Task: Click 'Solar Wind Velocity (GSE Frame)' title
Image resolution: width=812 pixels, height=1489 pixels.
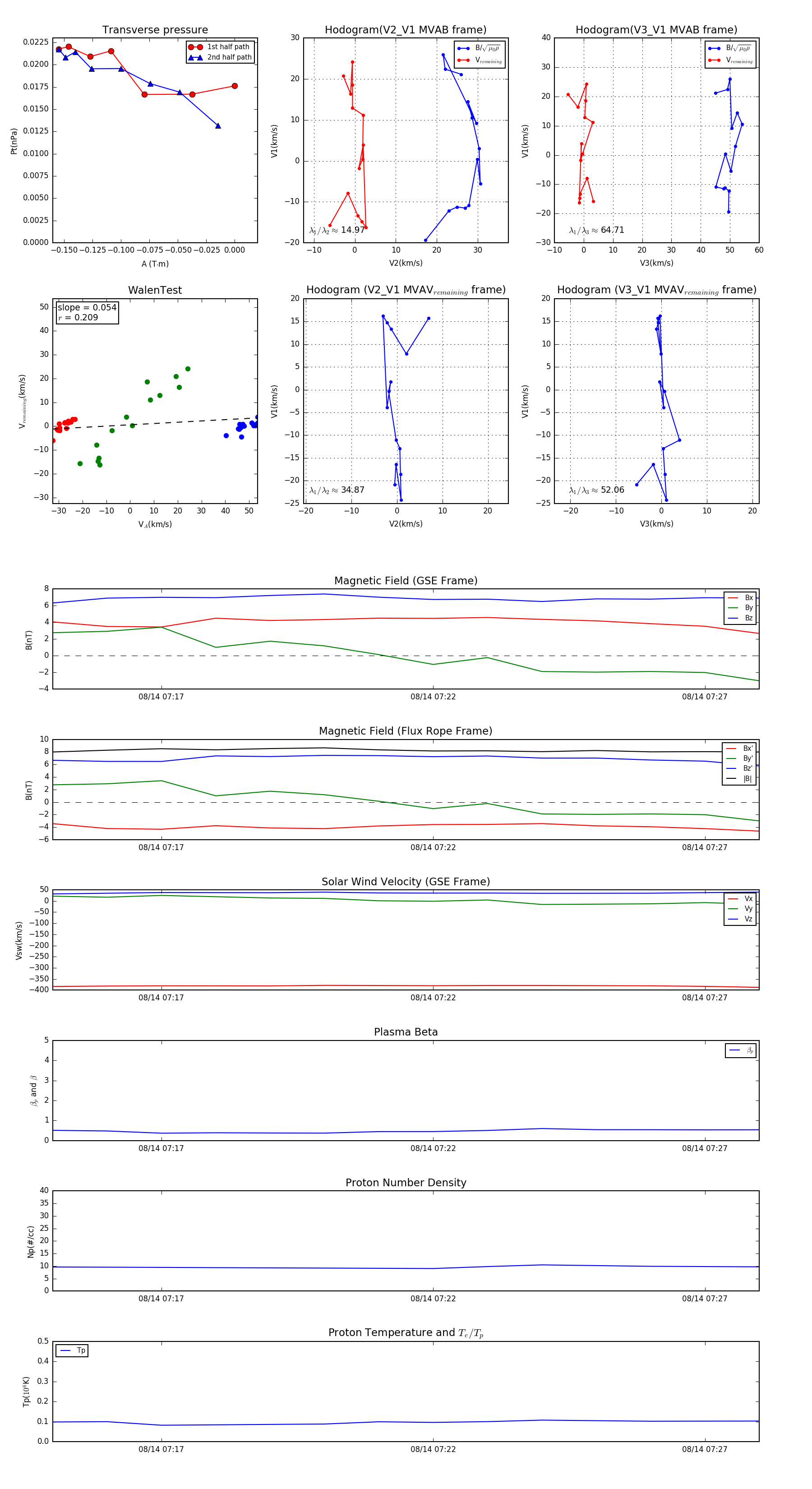Action: [406, 882]
